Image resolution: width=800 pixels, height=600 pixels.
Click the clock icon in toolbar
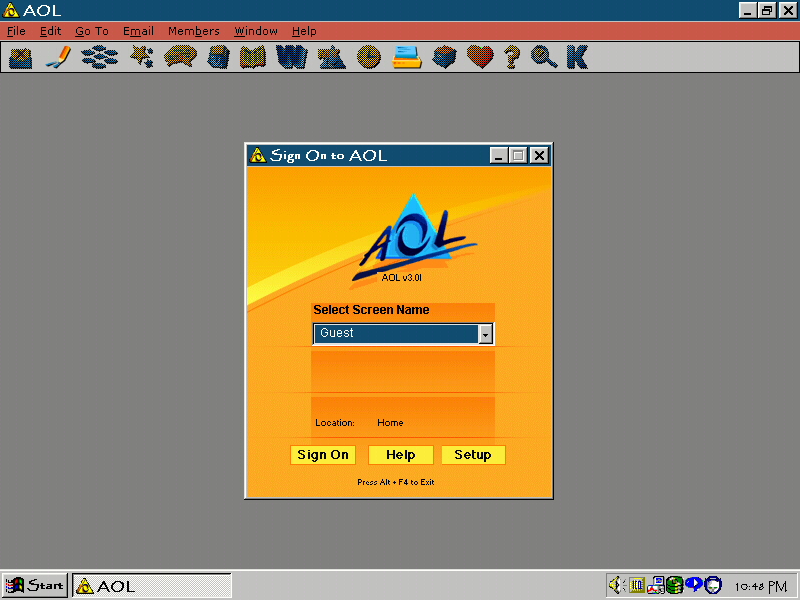pyautogui.click(x=368, y=58)
